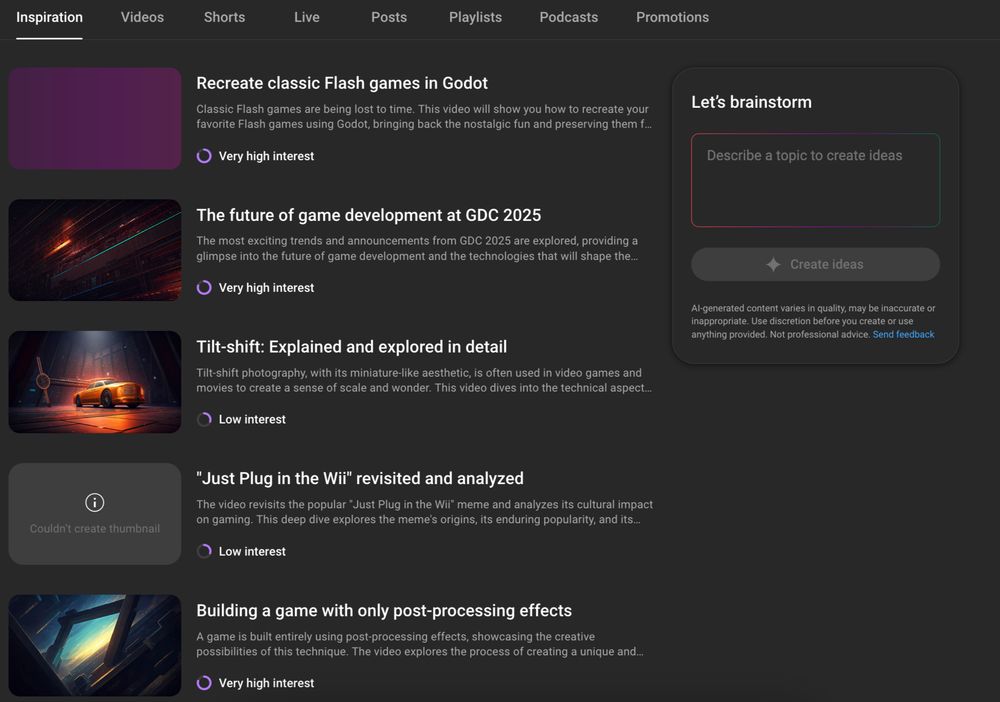
Task: Select the Posts tab
Action: click(x=389, y=17)
